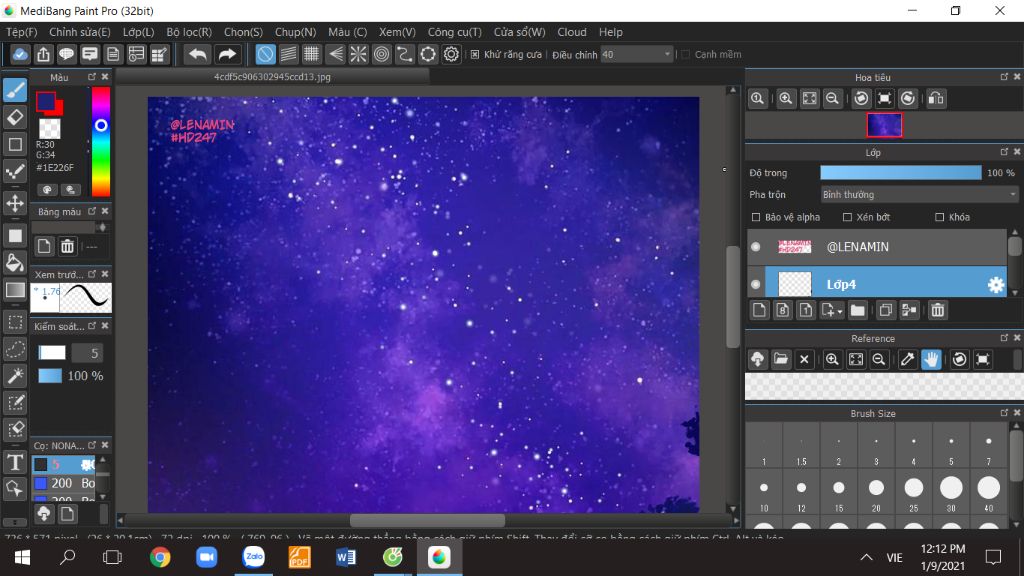Screen dimensions: 1024x576
Task: Enable Bảo vệ alpha checkbox
Action: [x=756, y=217]
